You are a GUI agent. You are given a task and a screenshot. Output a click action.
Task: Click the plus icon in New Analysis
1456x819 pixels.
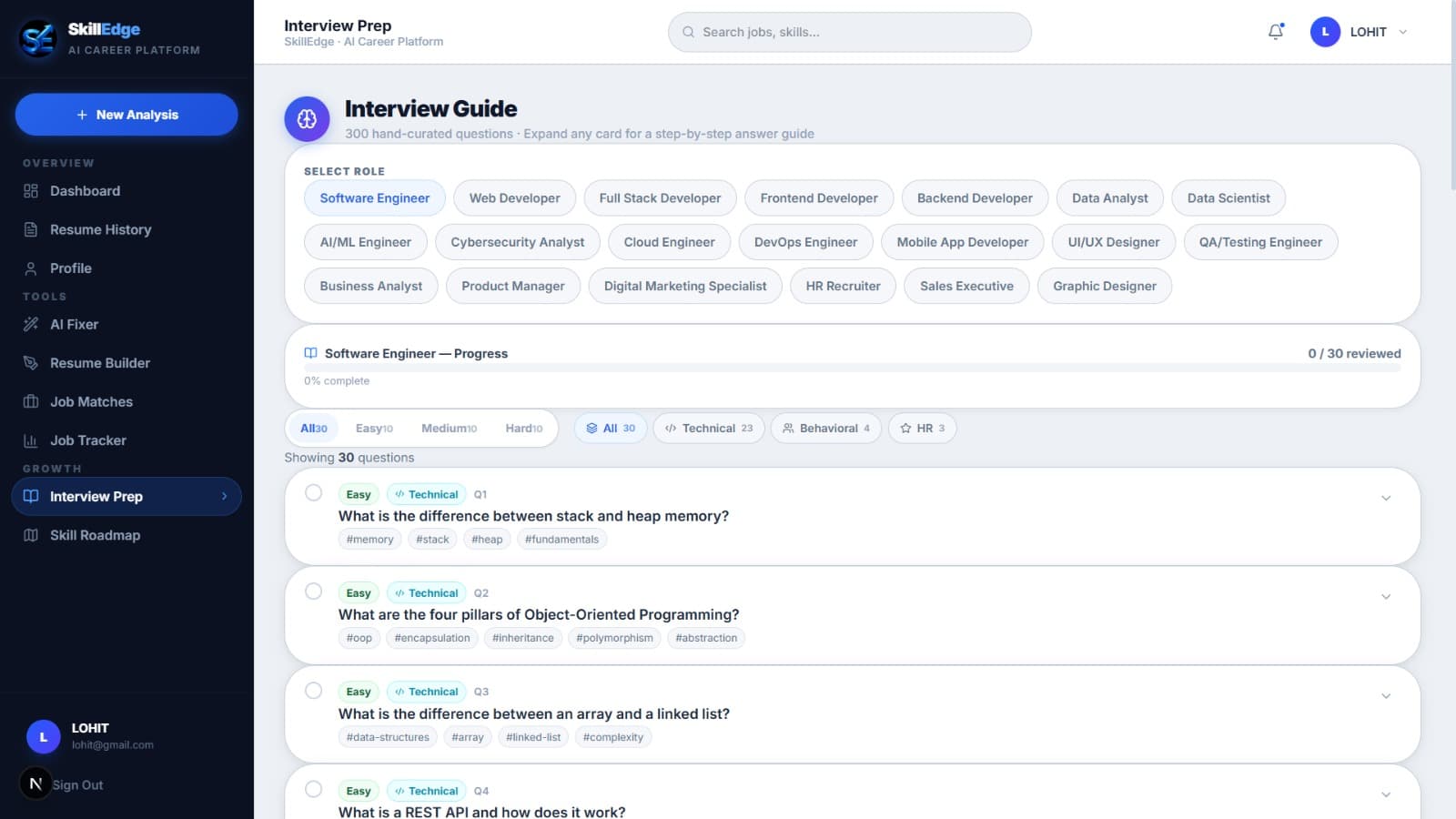point(82,115)
